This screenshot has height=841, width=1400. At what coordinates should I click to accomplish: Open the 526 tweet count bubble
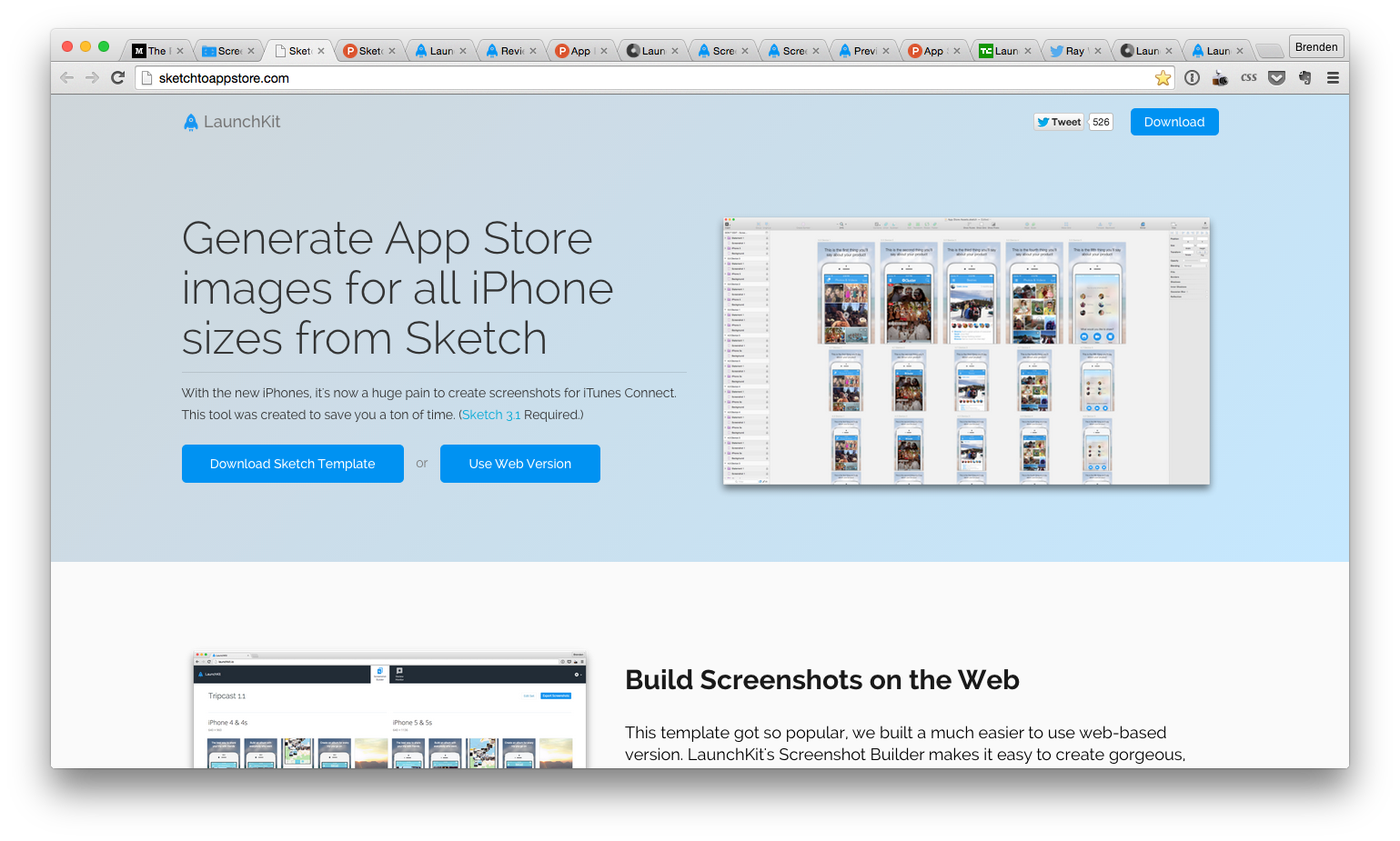click(1101, 122)
